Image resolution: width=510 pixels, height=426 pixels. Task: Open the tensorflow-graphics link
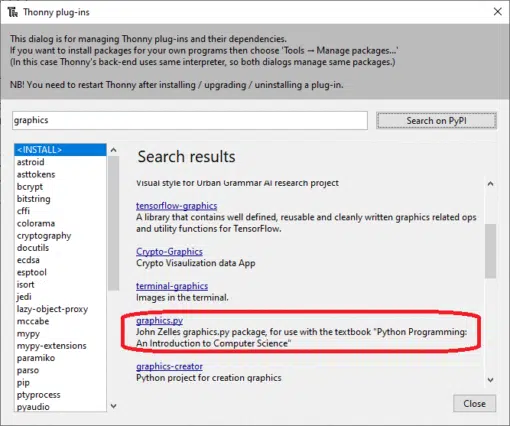(x=176, y=206)
